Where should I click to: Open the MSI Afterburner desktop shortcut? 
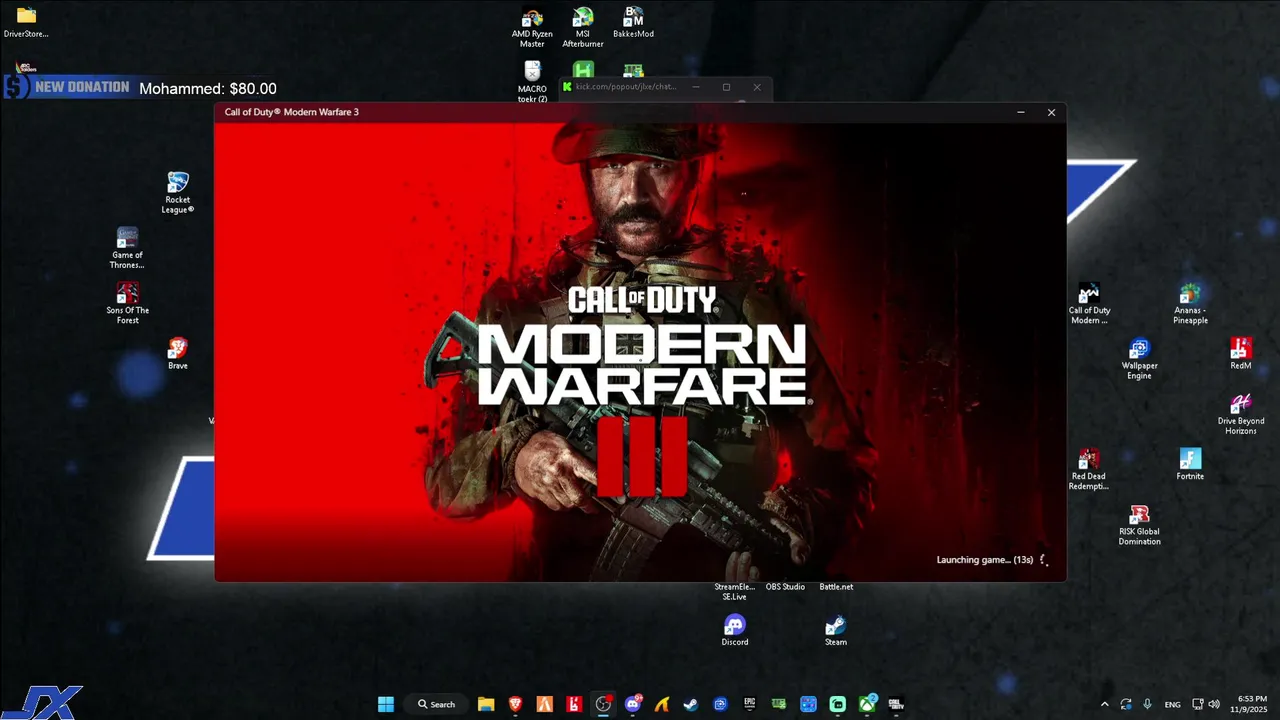click(x=583, y=27)
